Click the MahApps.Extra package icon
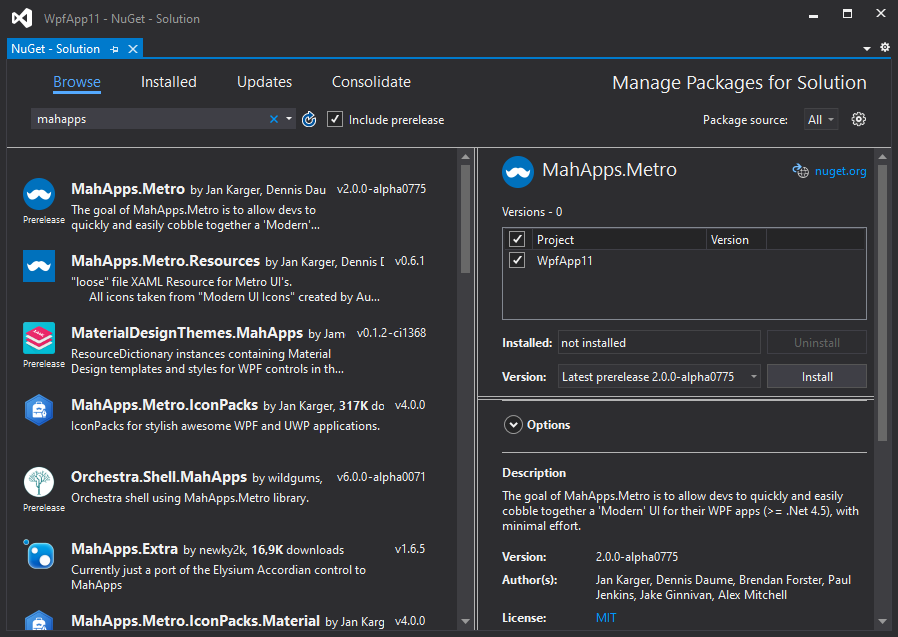 39,555
